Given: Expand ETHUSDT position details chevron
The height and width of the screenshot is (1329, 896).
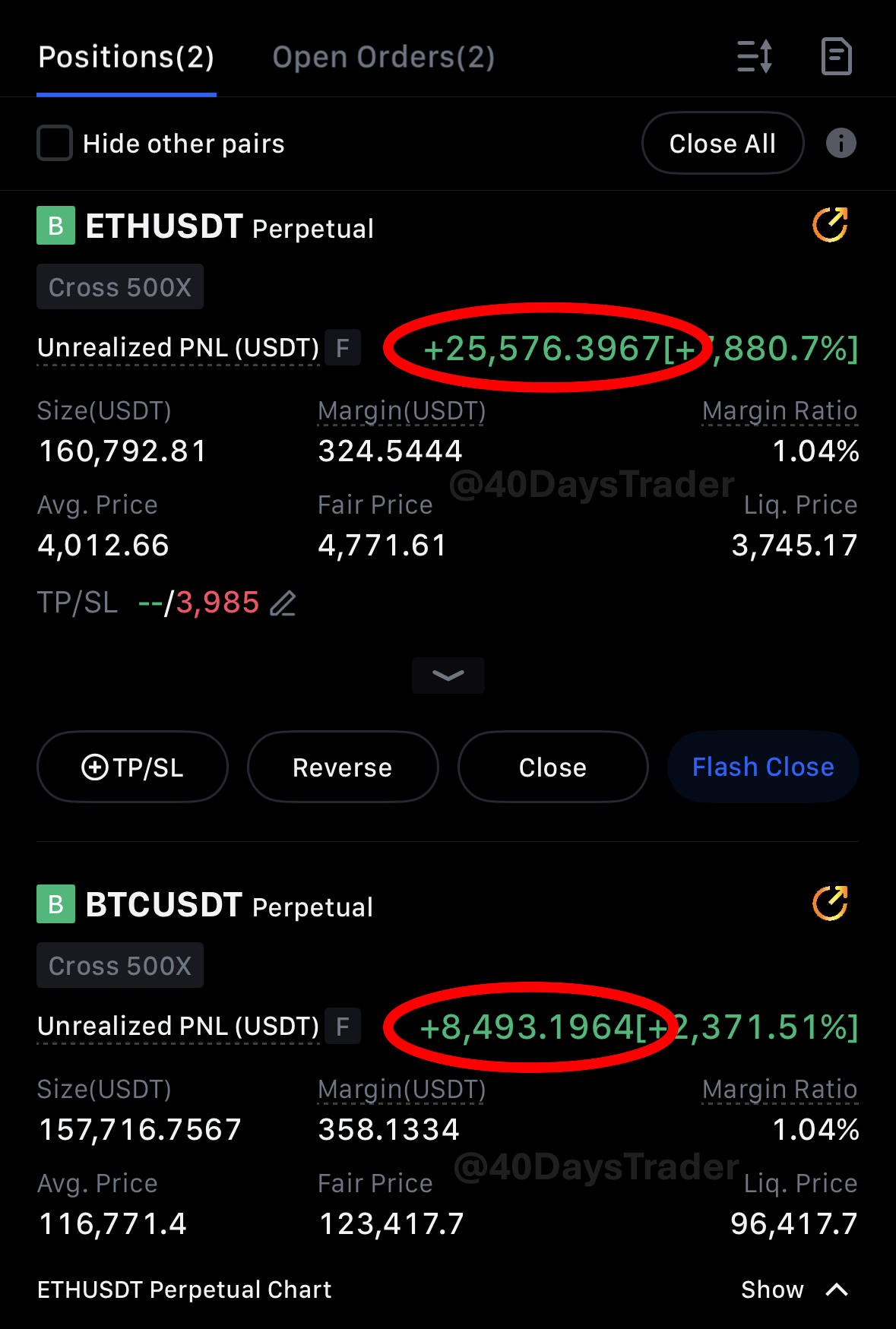Looking at the screenshot, I should [x=448, y=675].
